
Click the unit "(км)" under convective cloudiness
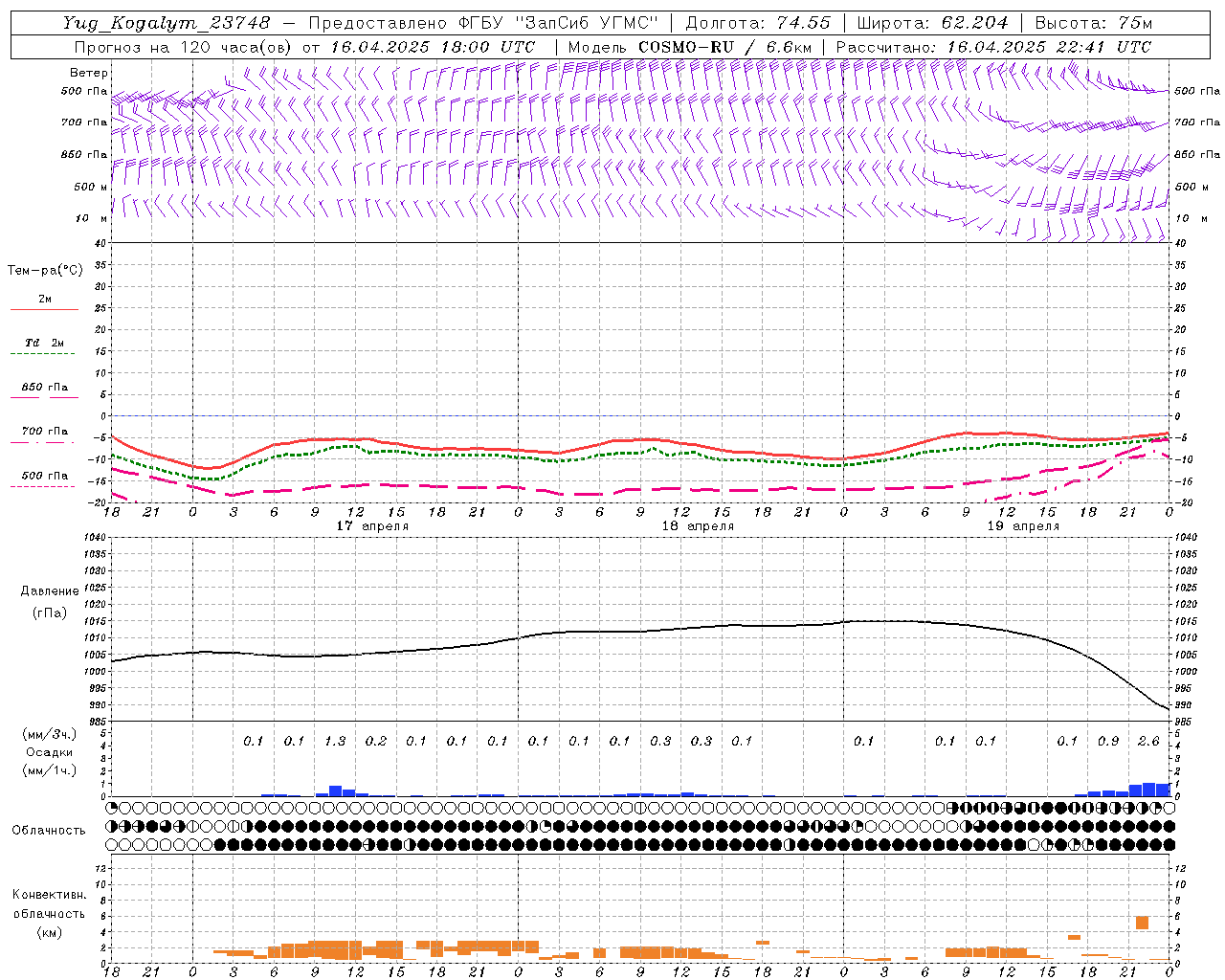pyautogui.click(x=50, y=932)
